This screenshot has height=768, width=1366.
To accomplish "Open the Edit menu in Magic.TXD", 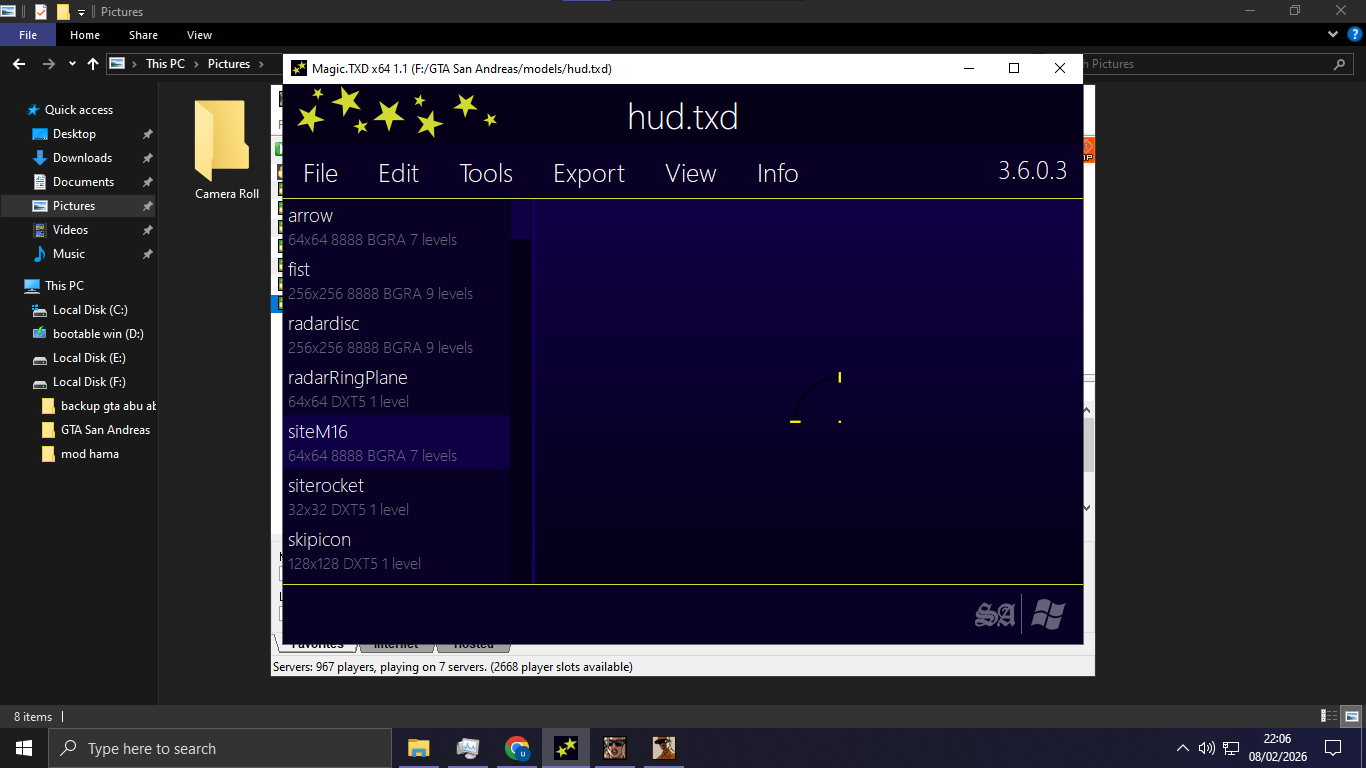I will pos(398,173).
